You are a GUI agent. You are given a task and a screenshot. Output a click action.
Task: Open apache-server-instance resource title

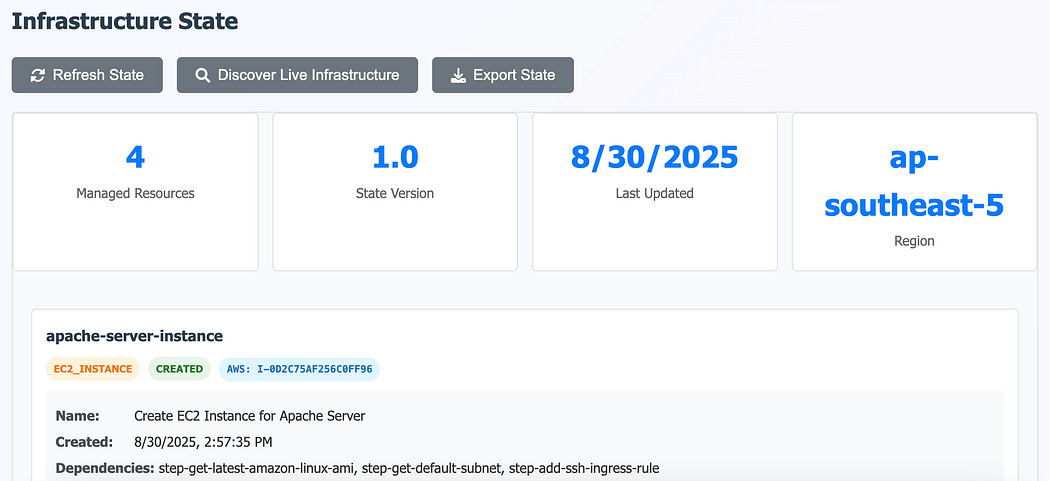coord(135,336)
